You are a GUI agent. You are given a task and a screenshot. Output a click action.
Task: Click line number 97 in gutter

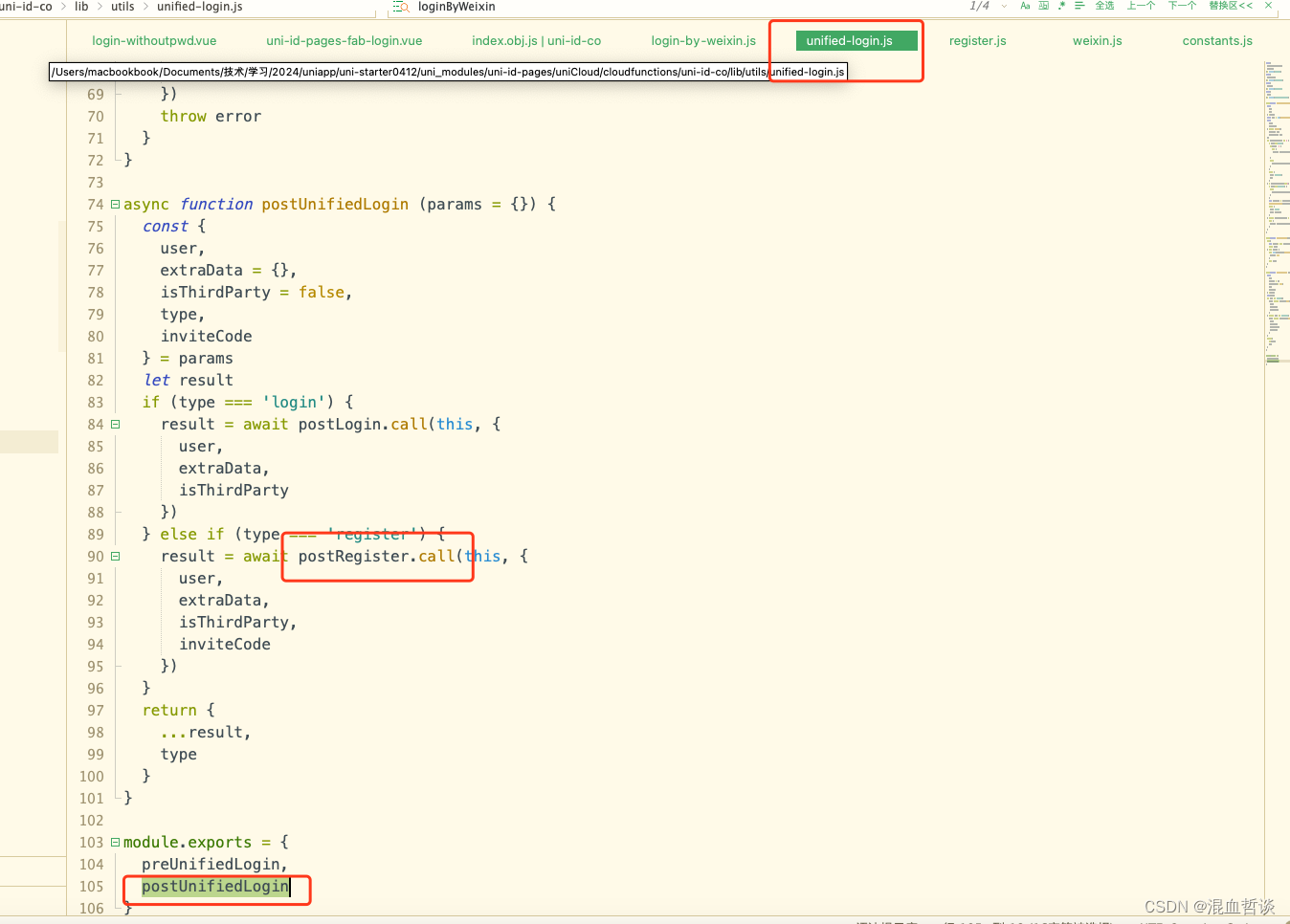95,710
